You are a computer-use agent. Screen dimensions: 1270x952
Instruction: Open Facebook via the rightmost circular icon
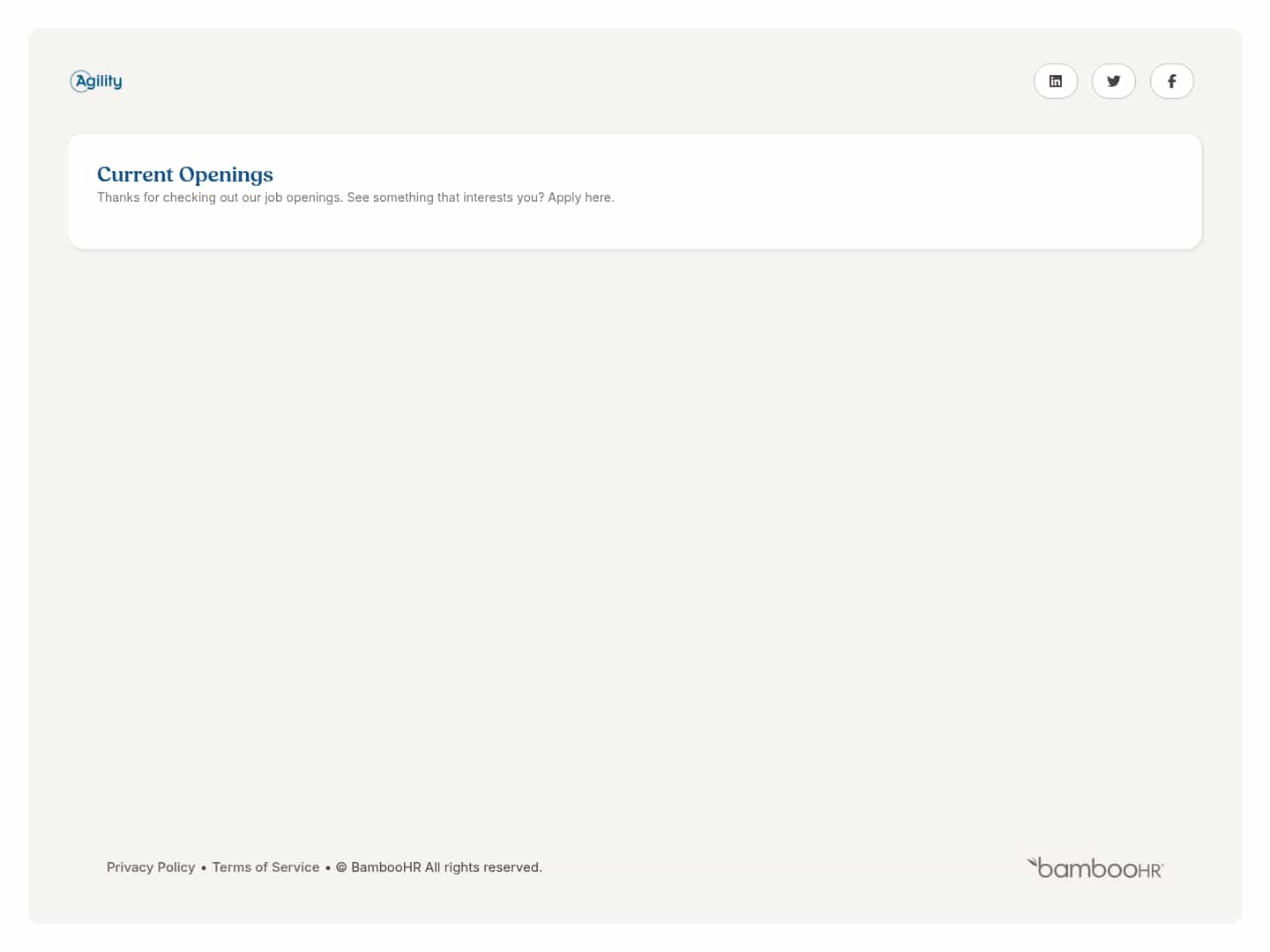(x=1171, y=80)
